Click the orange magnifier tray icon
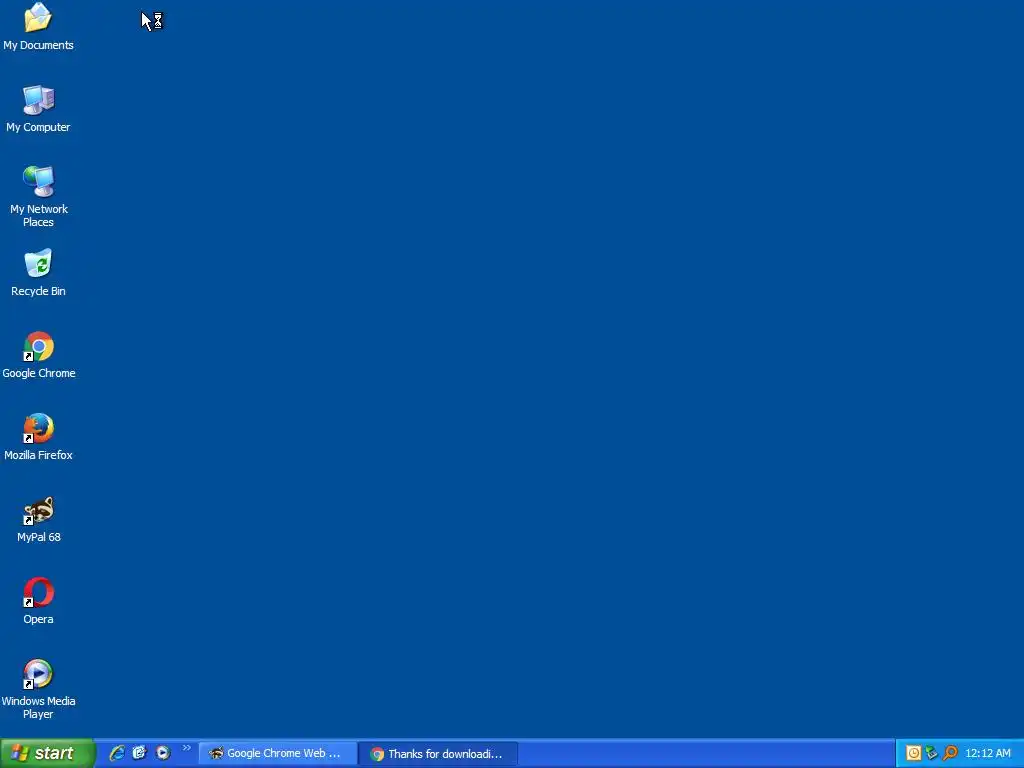Screen dimensions: 1024x768 [950, 753]
